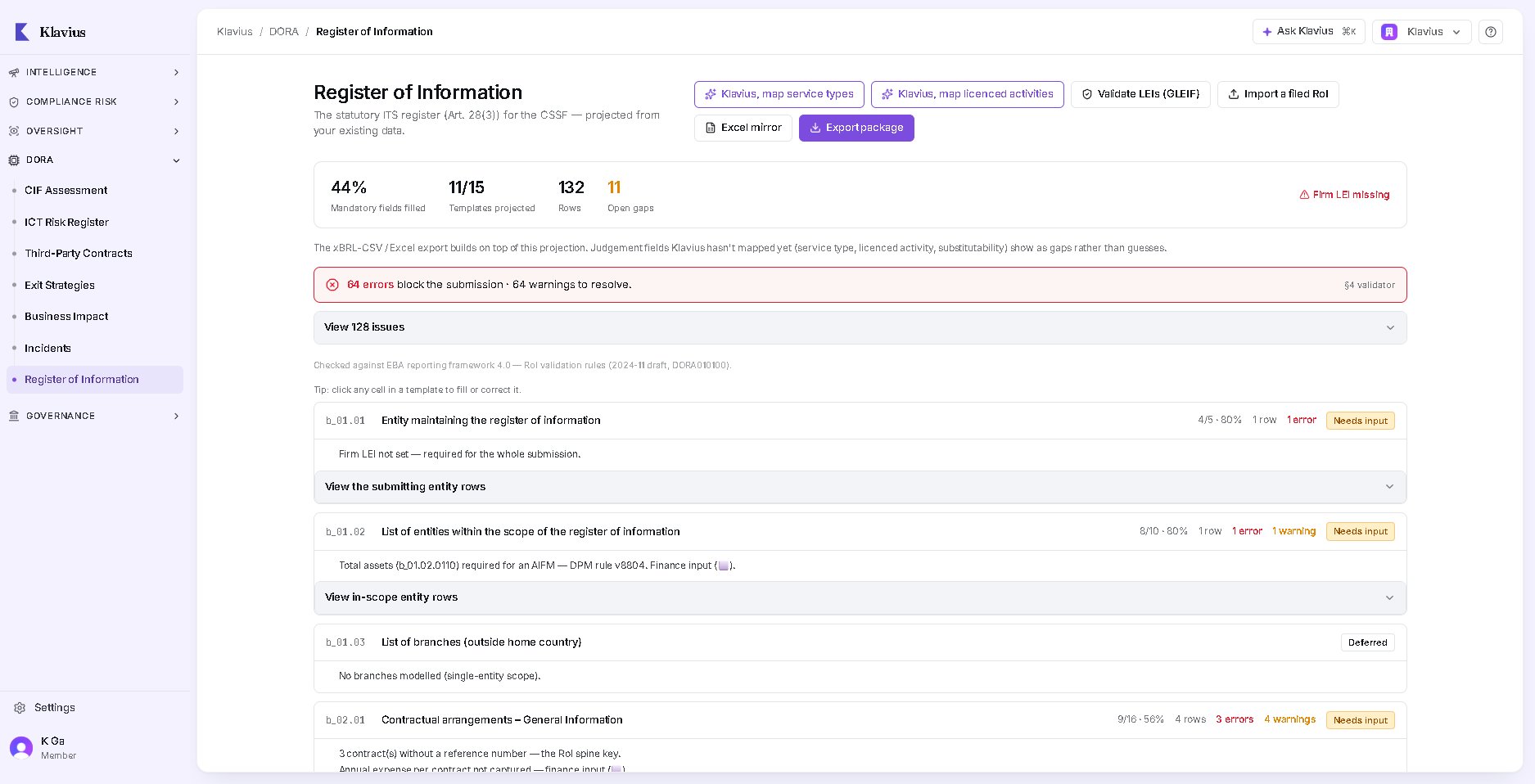This screenshot has width=1535, height=784.
Task: Click the Export package button
Action: click(856, 128)
